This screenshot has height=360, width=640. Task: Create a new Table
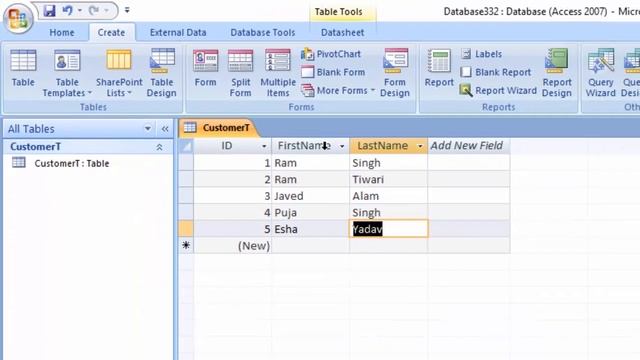(23, 68)
